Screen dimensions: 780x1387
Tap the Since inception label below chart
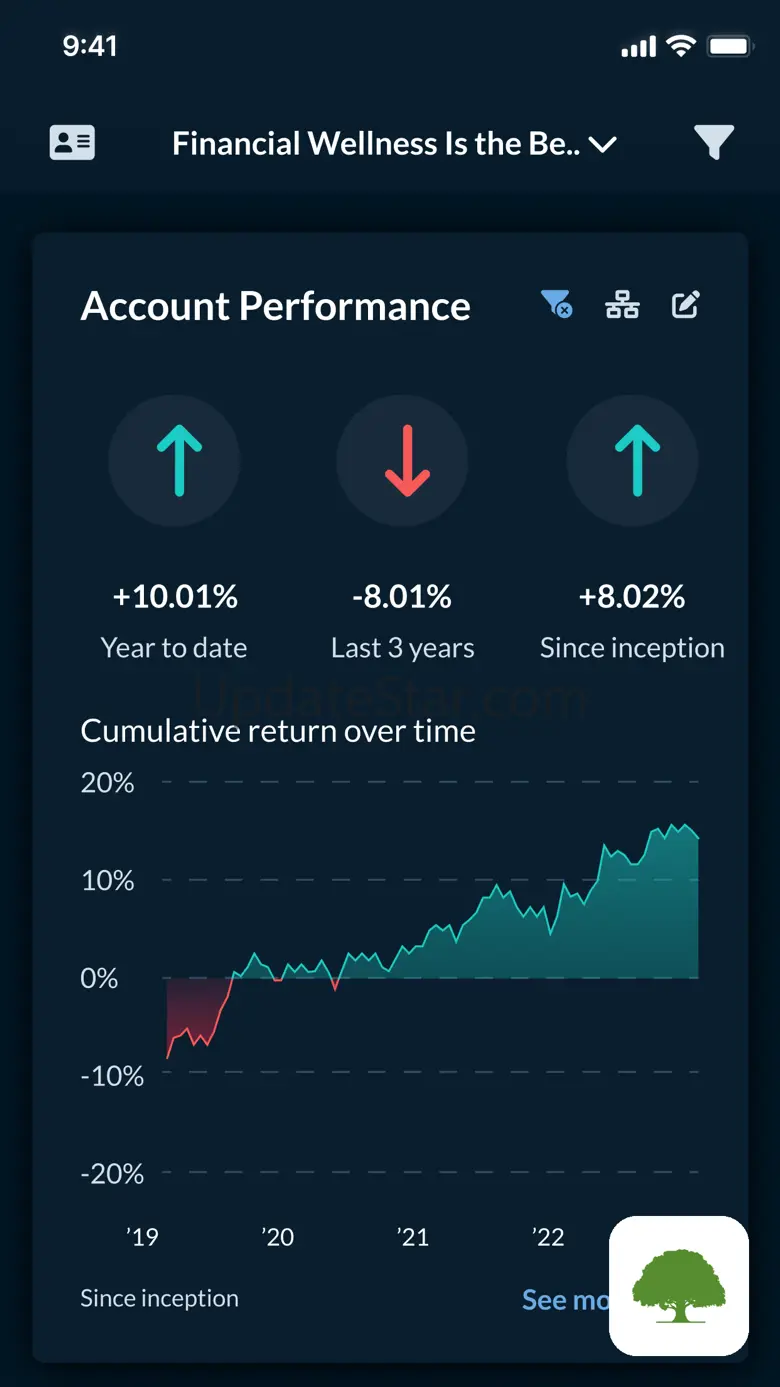159,1298
